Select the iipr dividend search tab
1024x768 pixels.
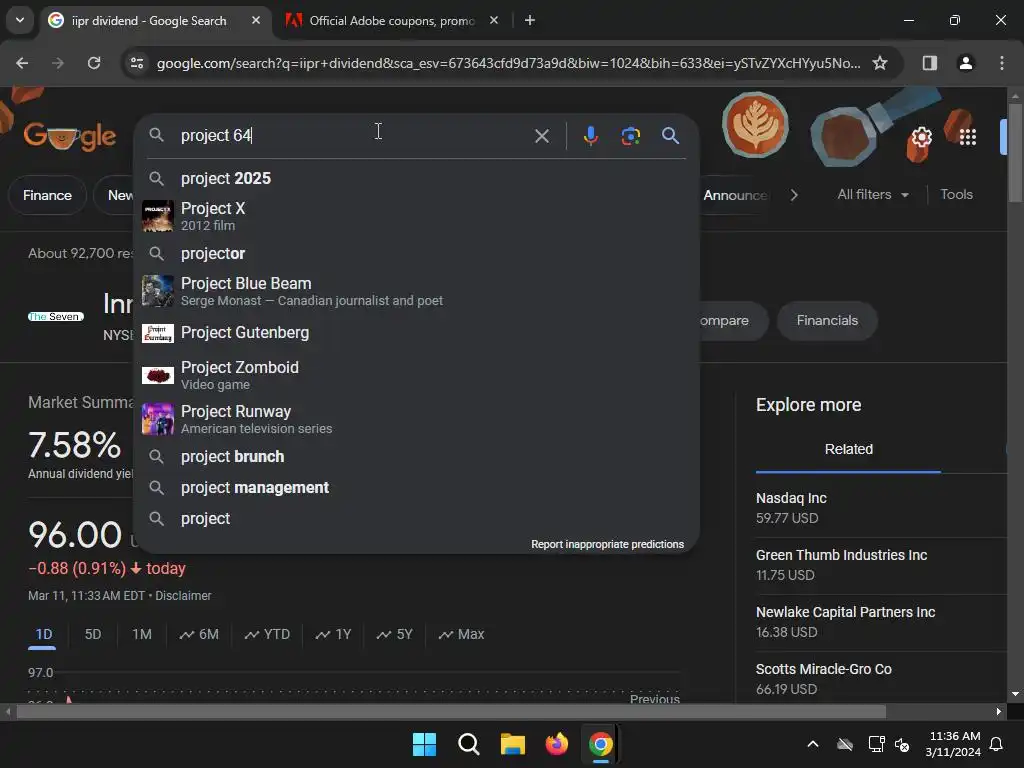pos(154,20)
